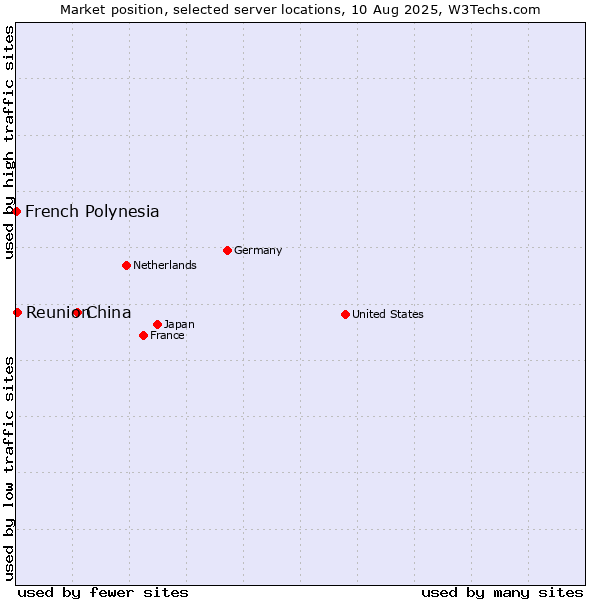
Task: Click the 'United States' label
Action: click(x=388, y=314)
